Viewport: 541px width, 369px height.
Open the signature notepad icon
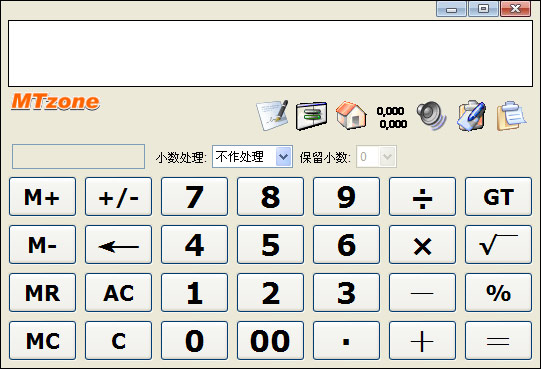(x=272, y=116)
